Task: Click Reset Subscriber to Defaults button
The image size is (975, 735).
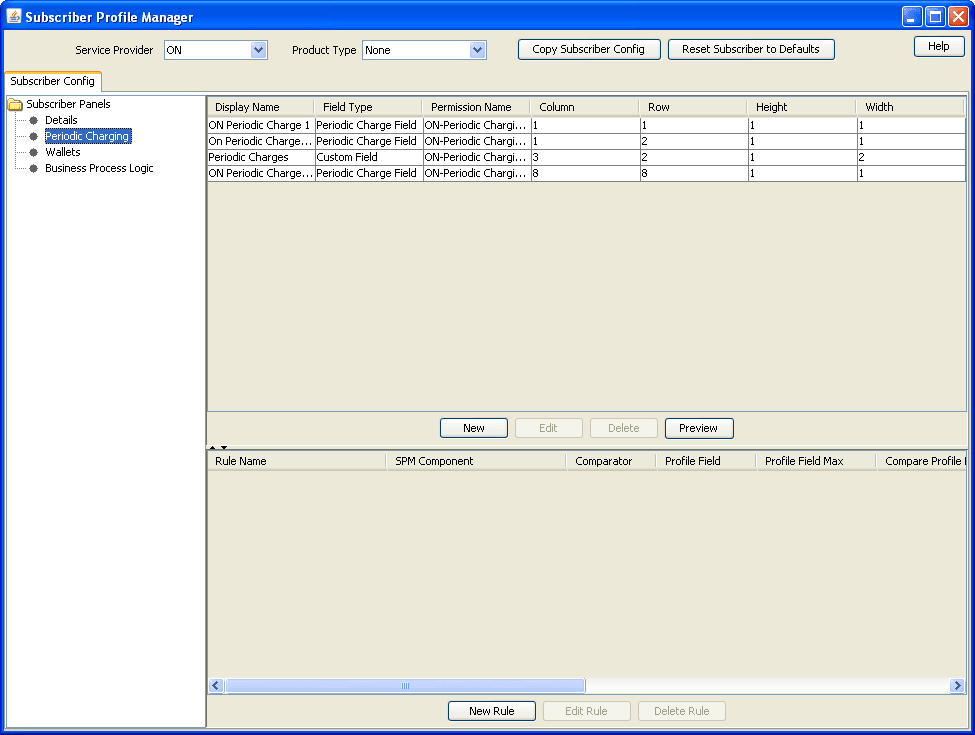Action: pyautogui.click(x=751, y=49)
